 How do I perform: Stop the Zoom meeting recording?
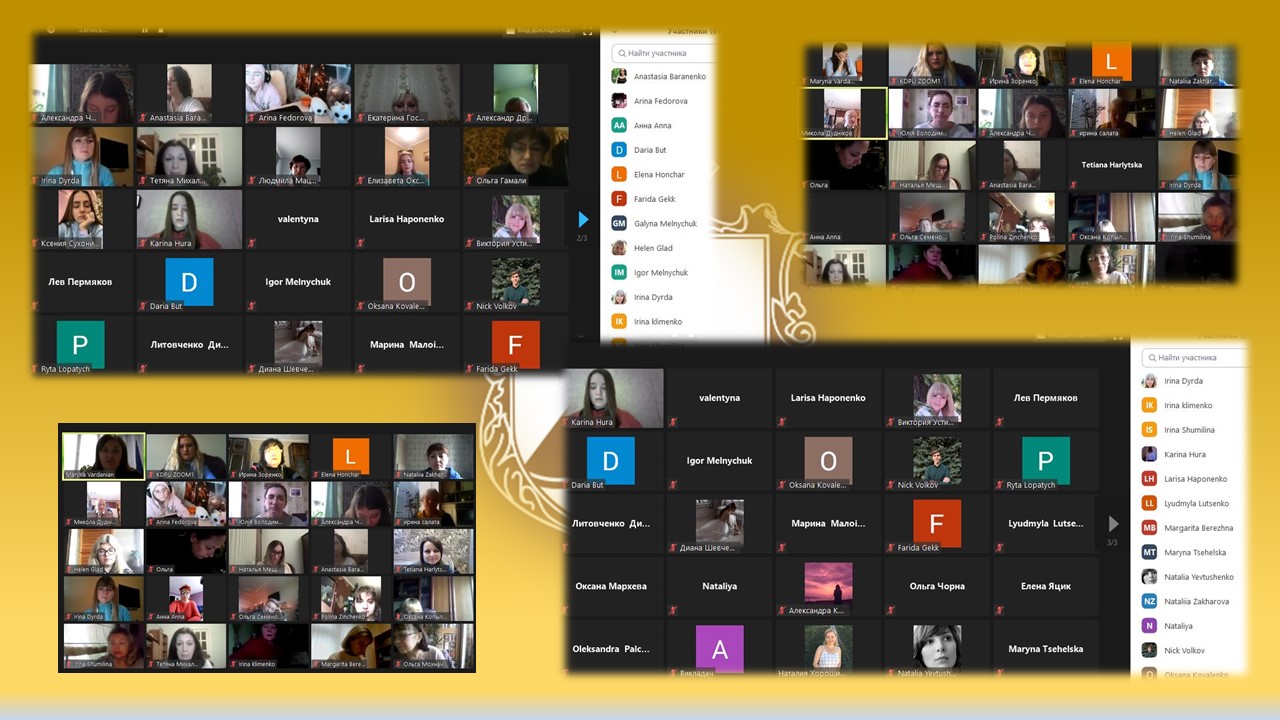coord(159,30)
